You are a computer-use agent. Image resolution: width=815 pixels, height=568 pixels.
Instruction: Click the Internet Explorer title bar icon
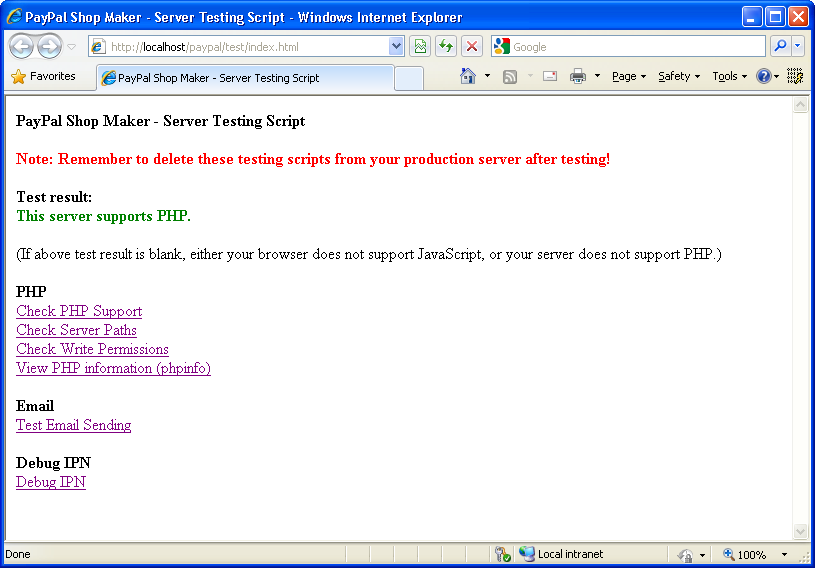tap(14, 17)
